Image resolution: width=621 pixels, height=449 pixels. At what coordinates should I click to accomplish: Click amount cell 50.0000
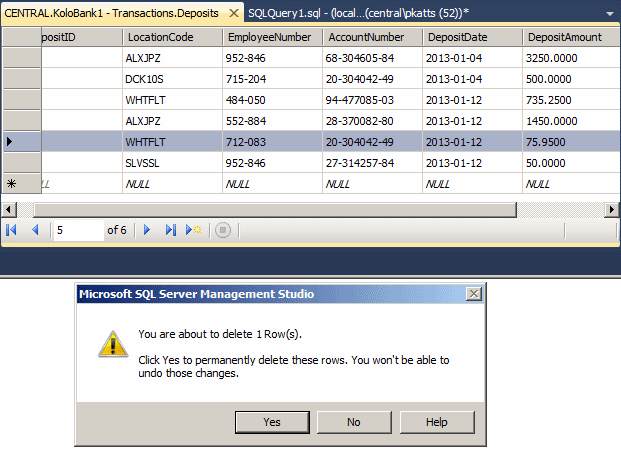click(x=571, y=163)
